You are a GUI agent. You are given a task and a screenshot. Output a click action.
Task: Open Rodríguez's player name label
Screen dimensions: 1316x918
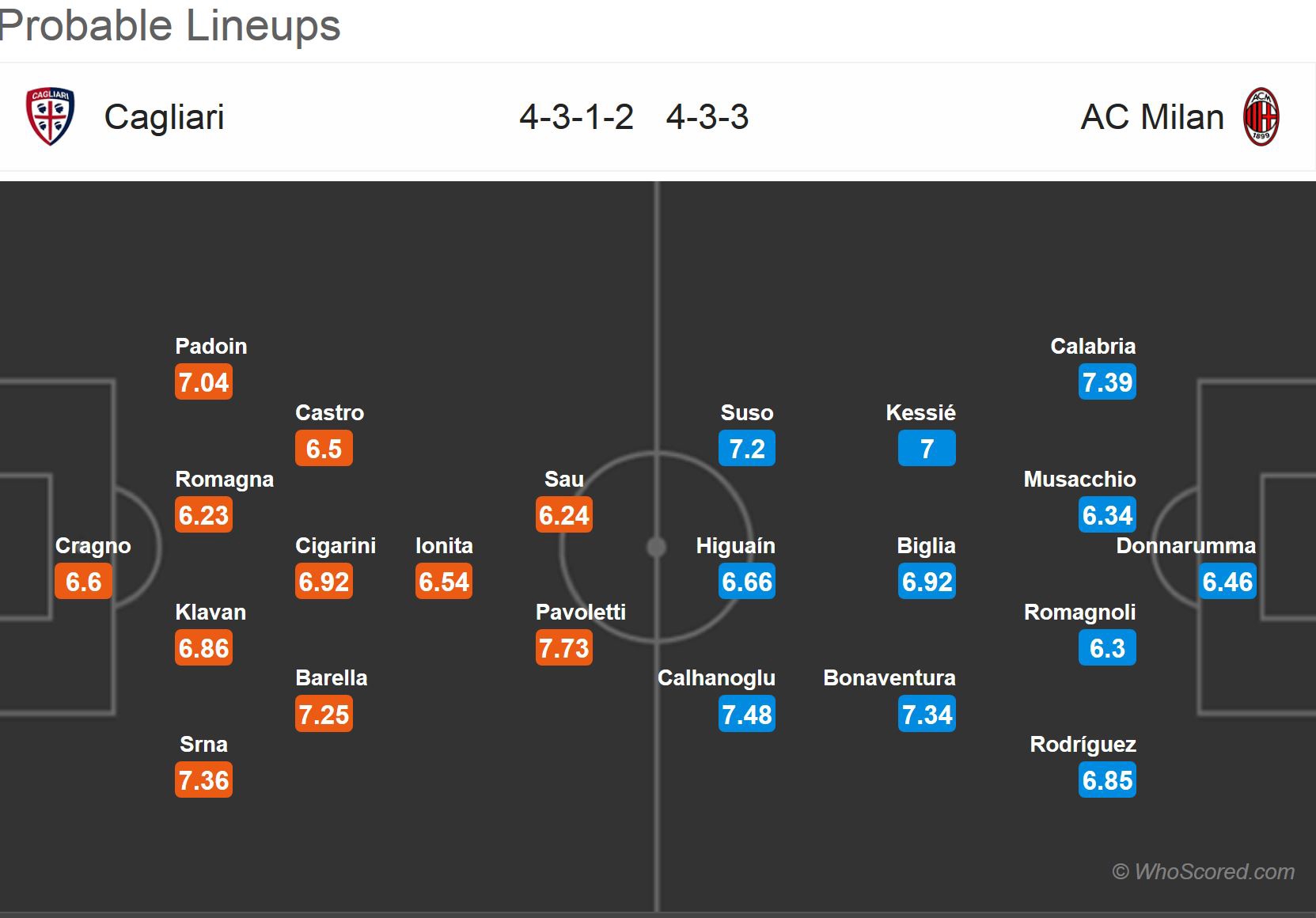[1083, 745]
